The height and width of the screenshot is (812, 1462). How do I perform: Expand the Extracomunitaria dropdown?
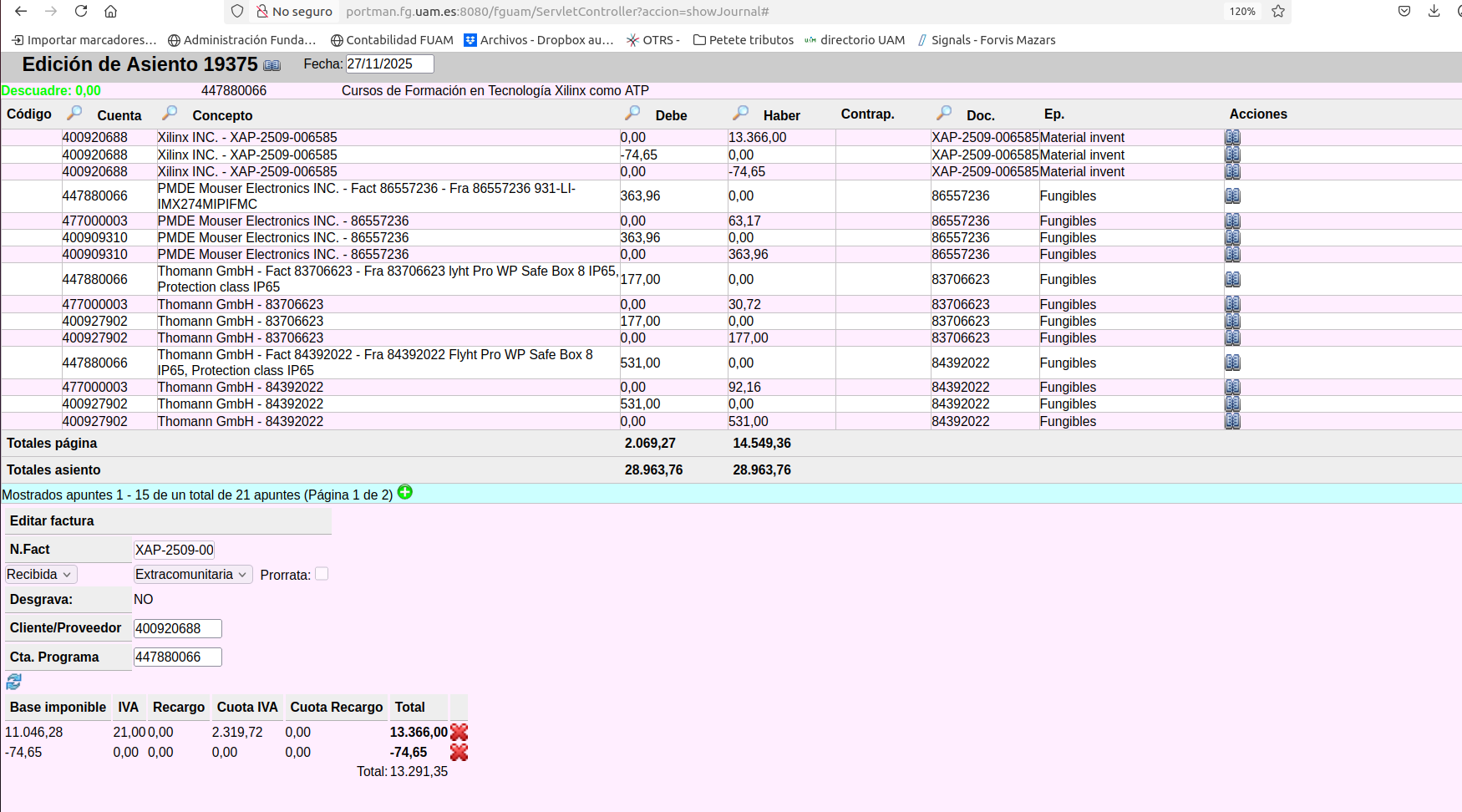pos(192,575)
